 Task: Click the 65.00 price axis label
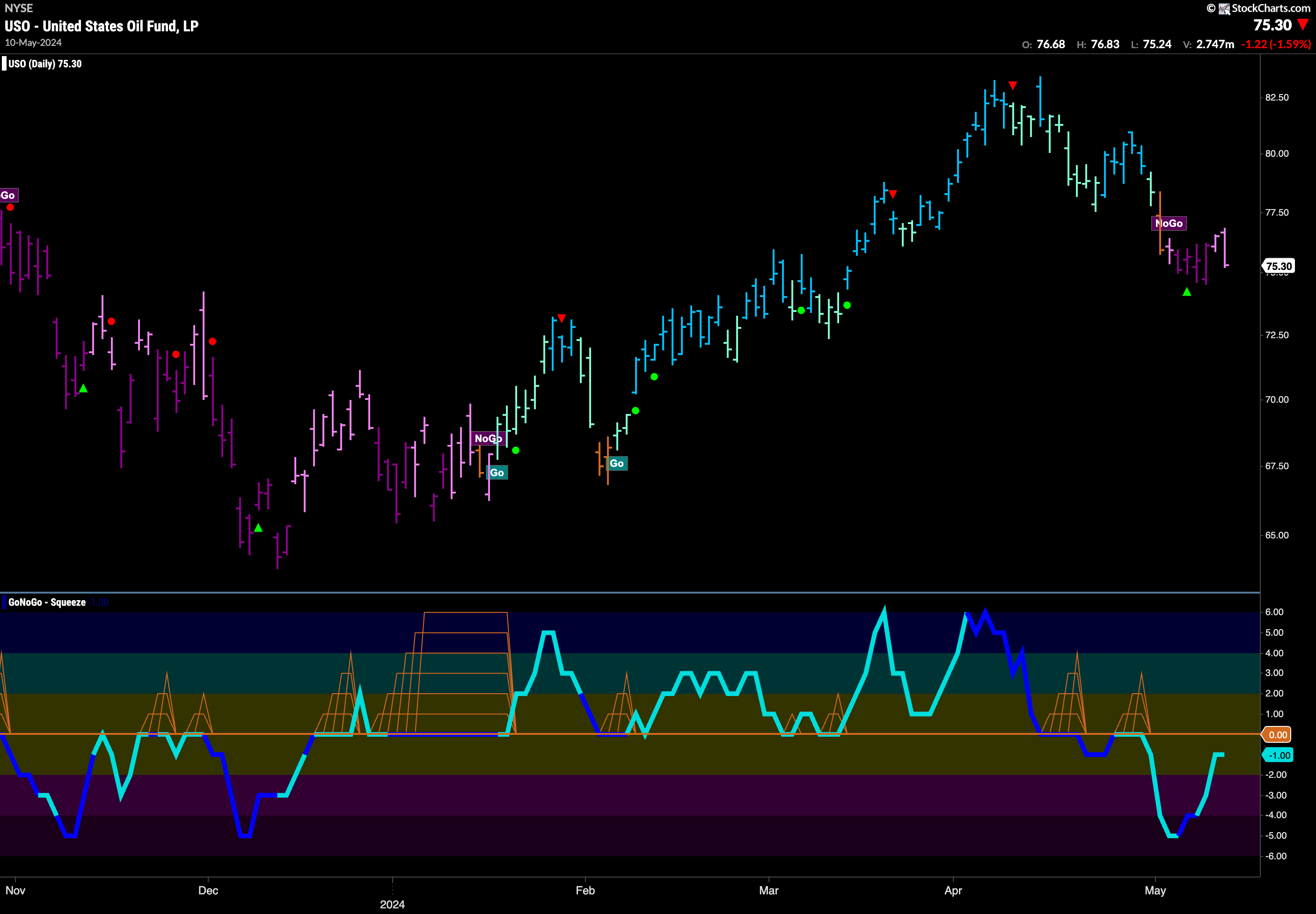(x=1277, y=535)
